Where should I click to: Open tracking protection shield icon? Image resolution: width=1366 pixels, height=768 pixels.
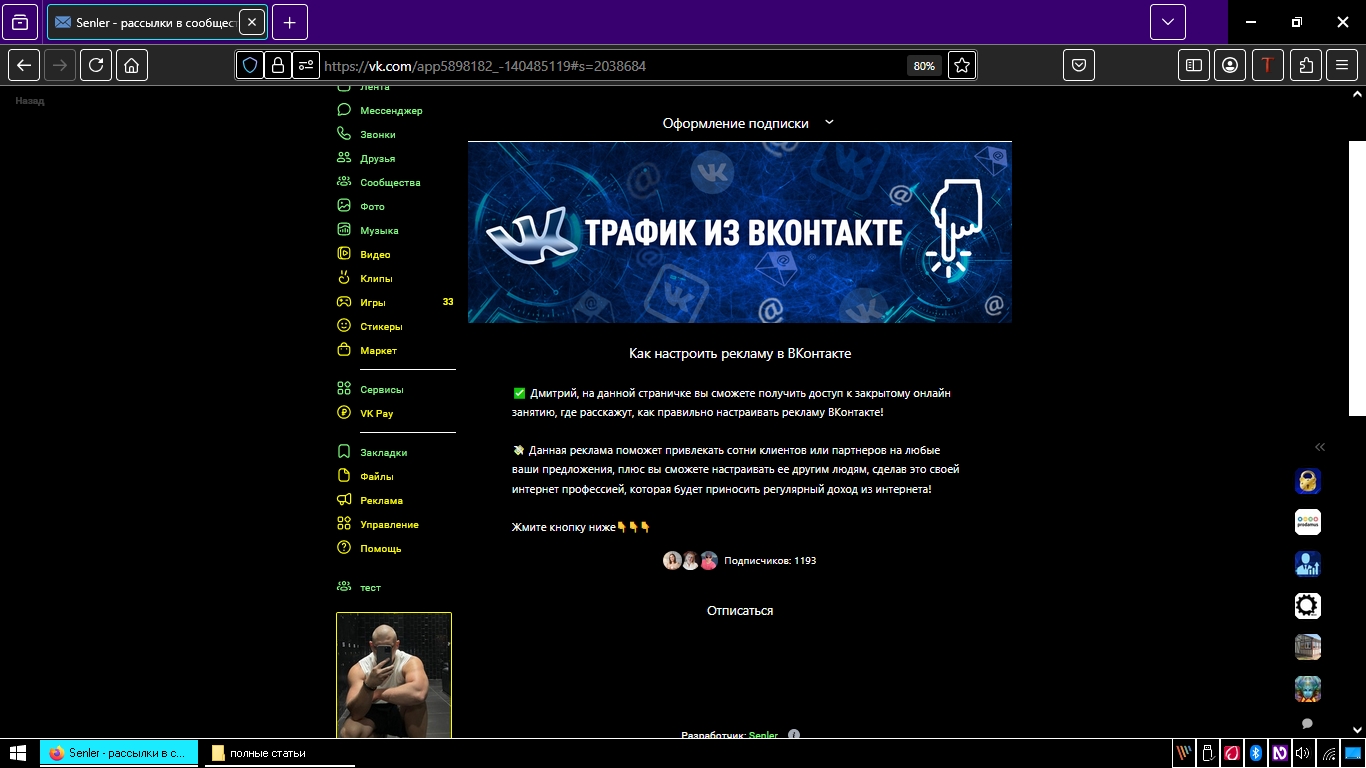[250, 65]
